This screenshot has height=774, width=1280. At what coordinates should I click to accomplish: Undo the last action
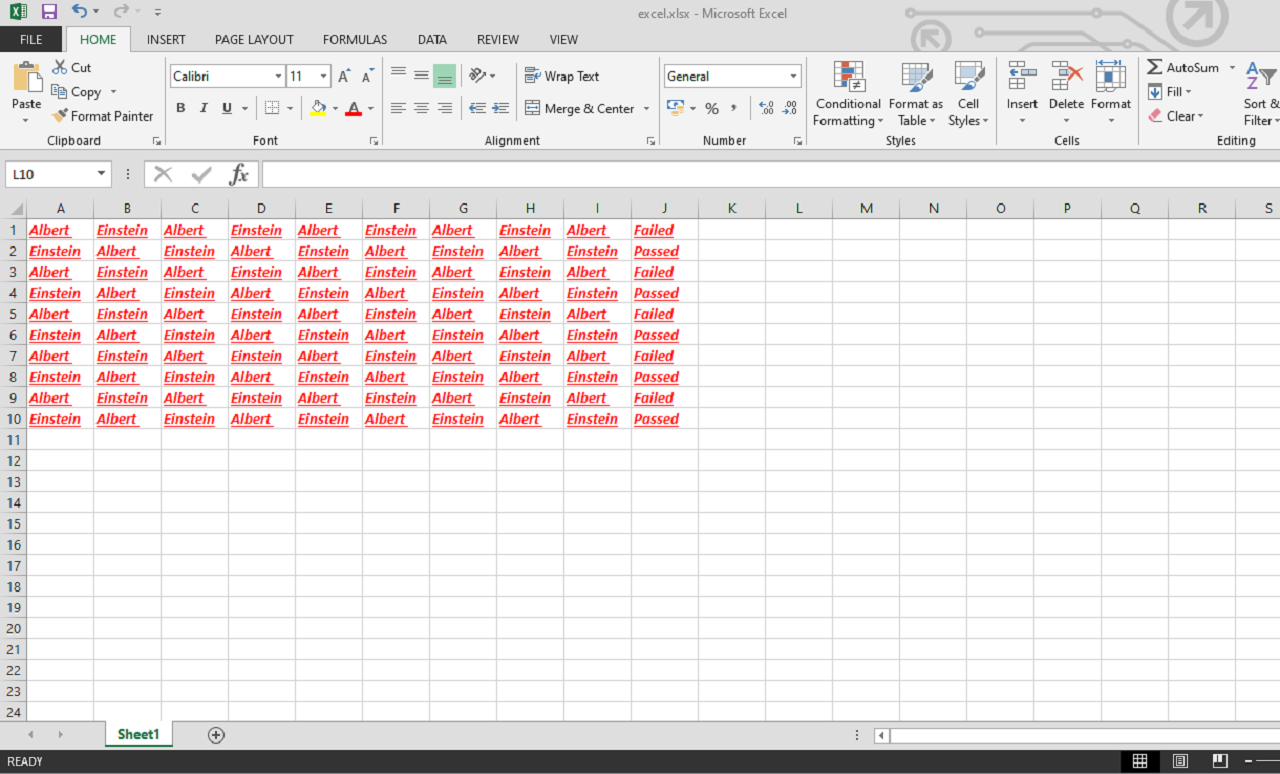(x=80, y=12)
